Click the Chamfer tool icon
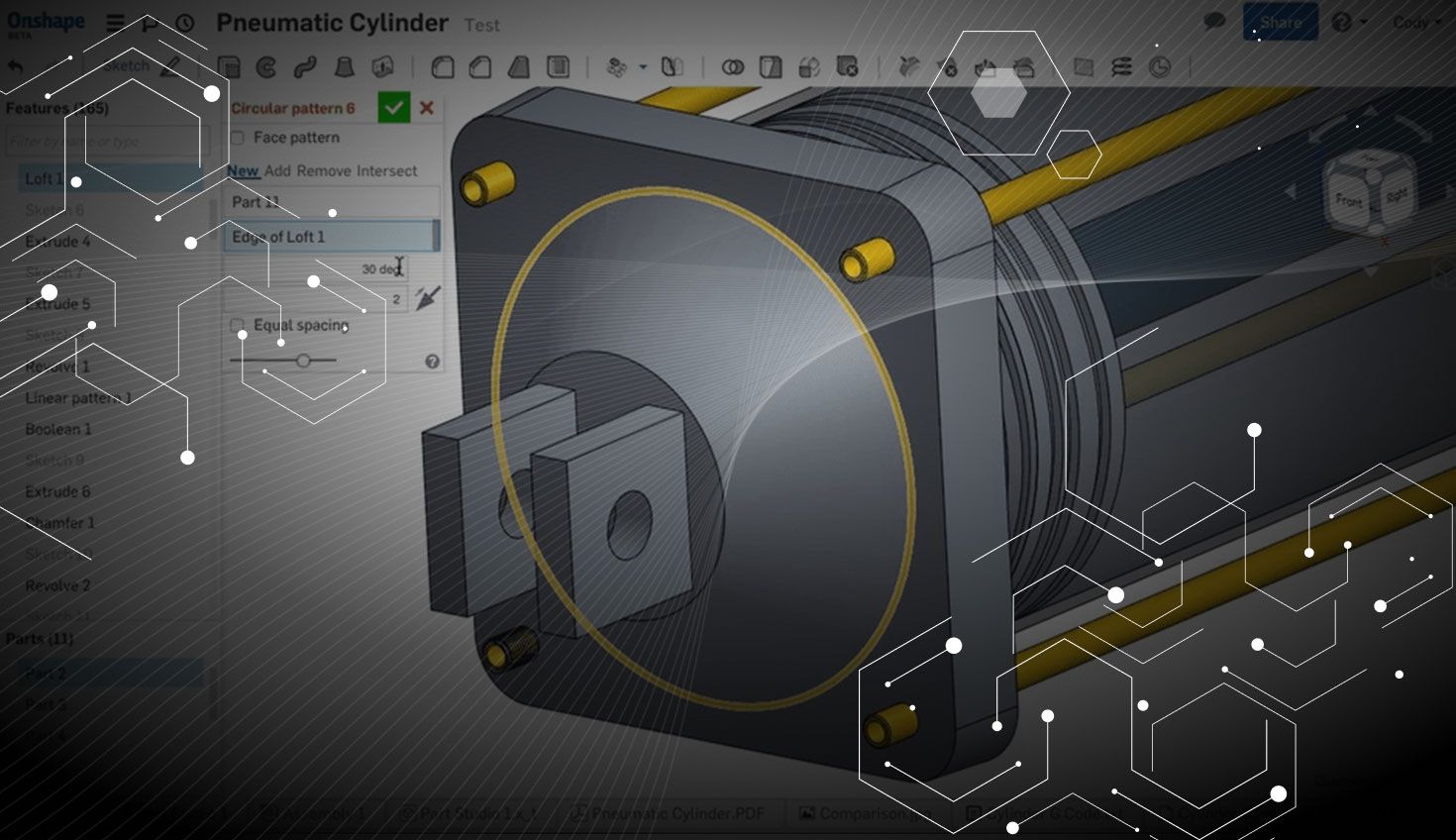 (x=480, y=67)
